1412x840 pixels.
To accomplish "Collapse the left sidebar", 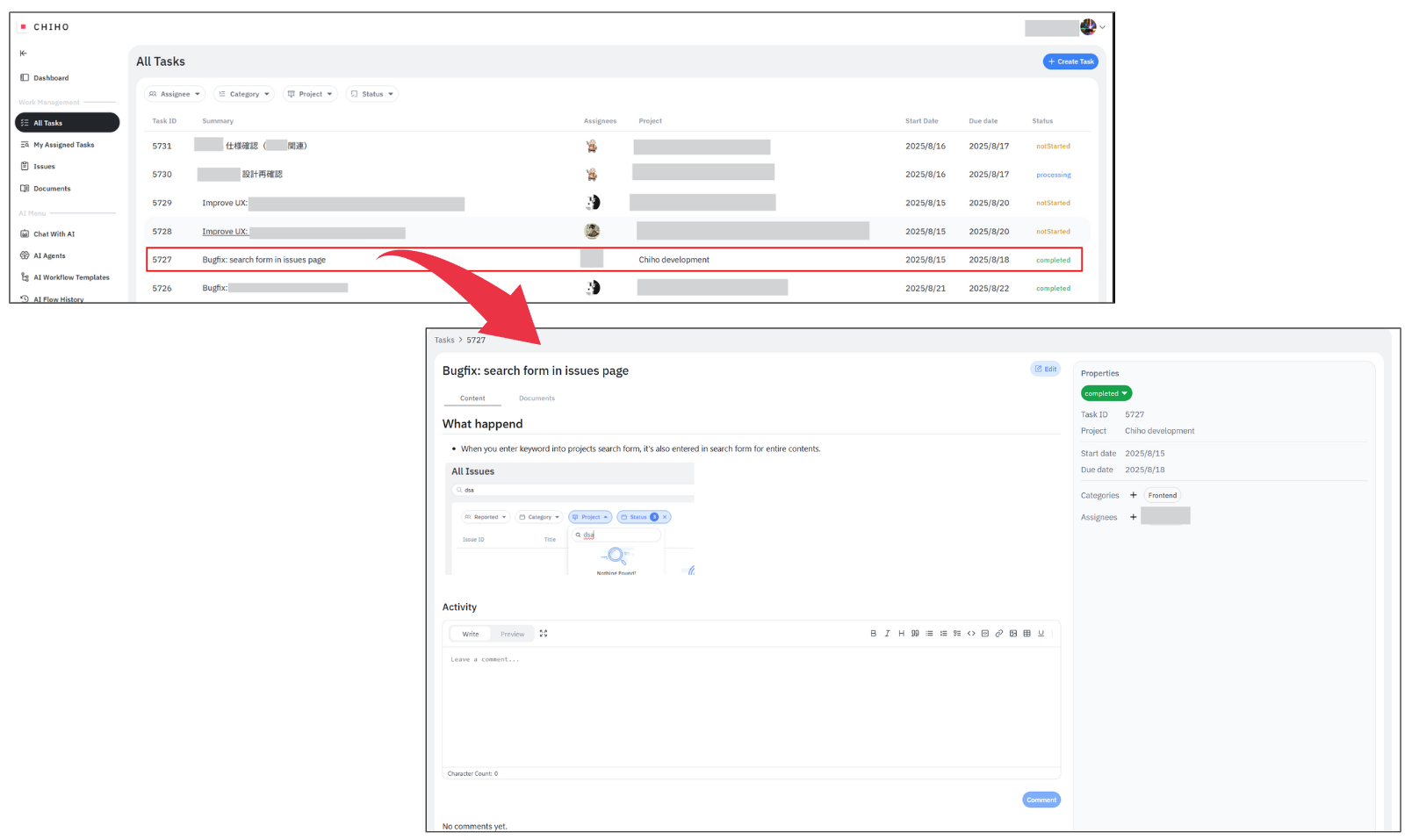I will (x=24, y=54).
